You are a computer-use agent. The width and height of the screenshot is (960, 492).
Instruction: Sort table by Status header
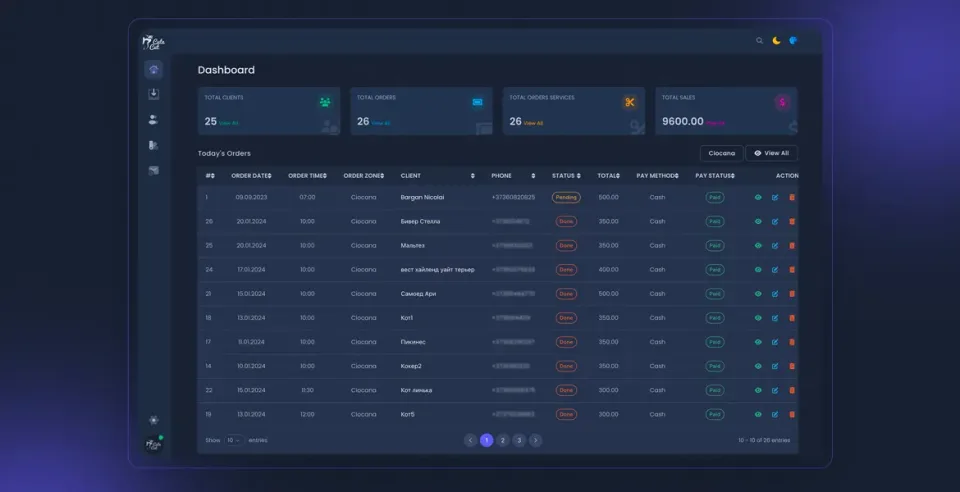coord(566,176)
